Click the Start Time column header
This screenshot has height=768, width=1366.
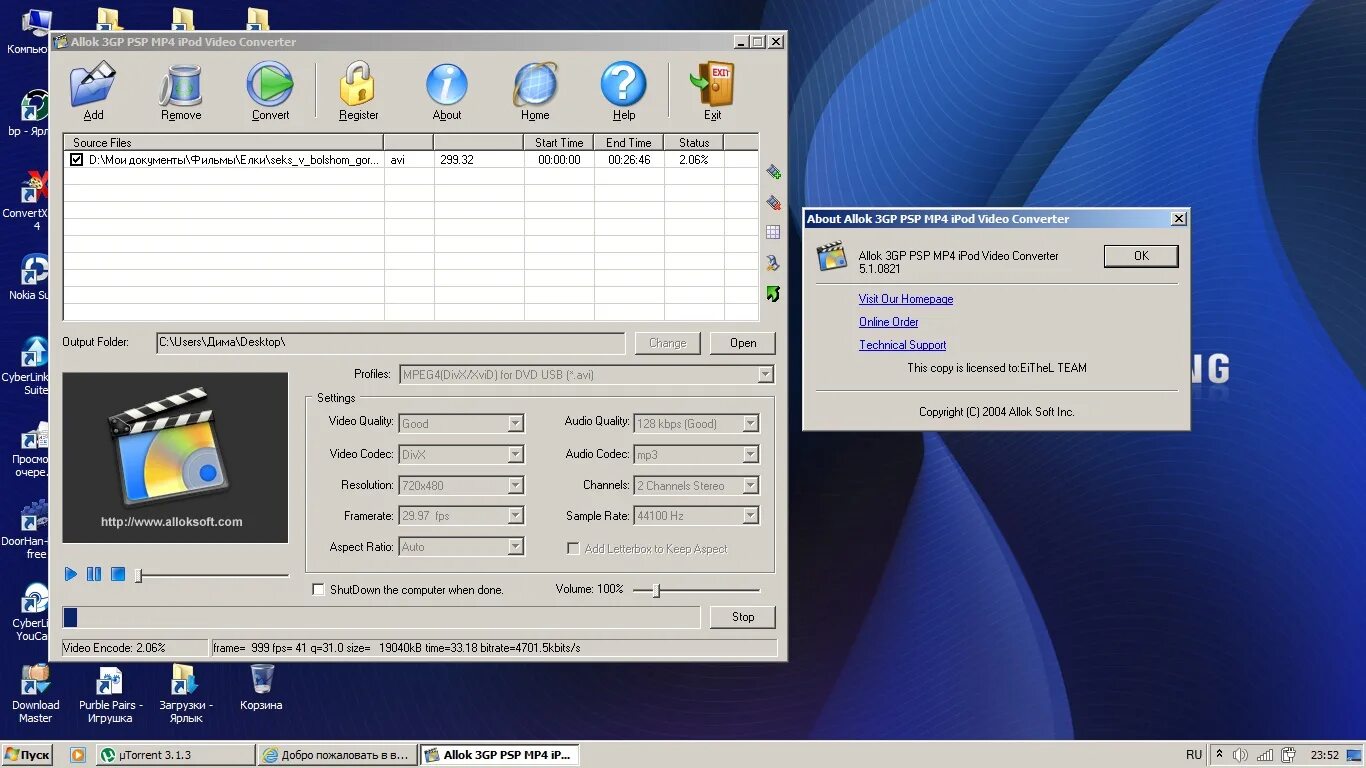[x=559, y=142]
